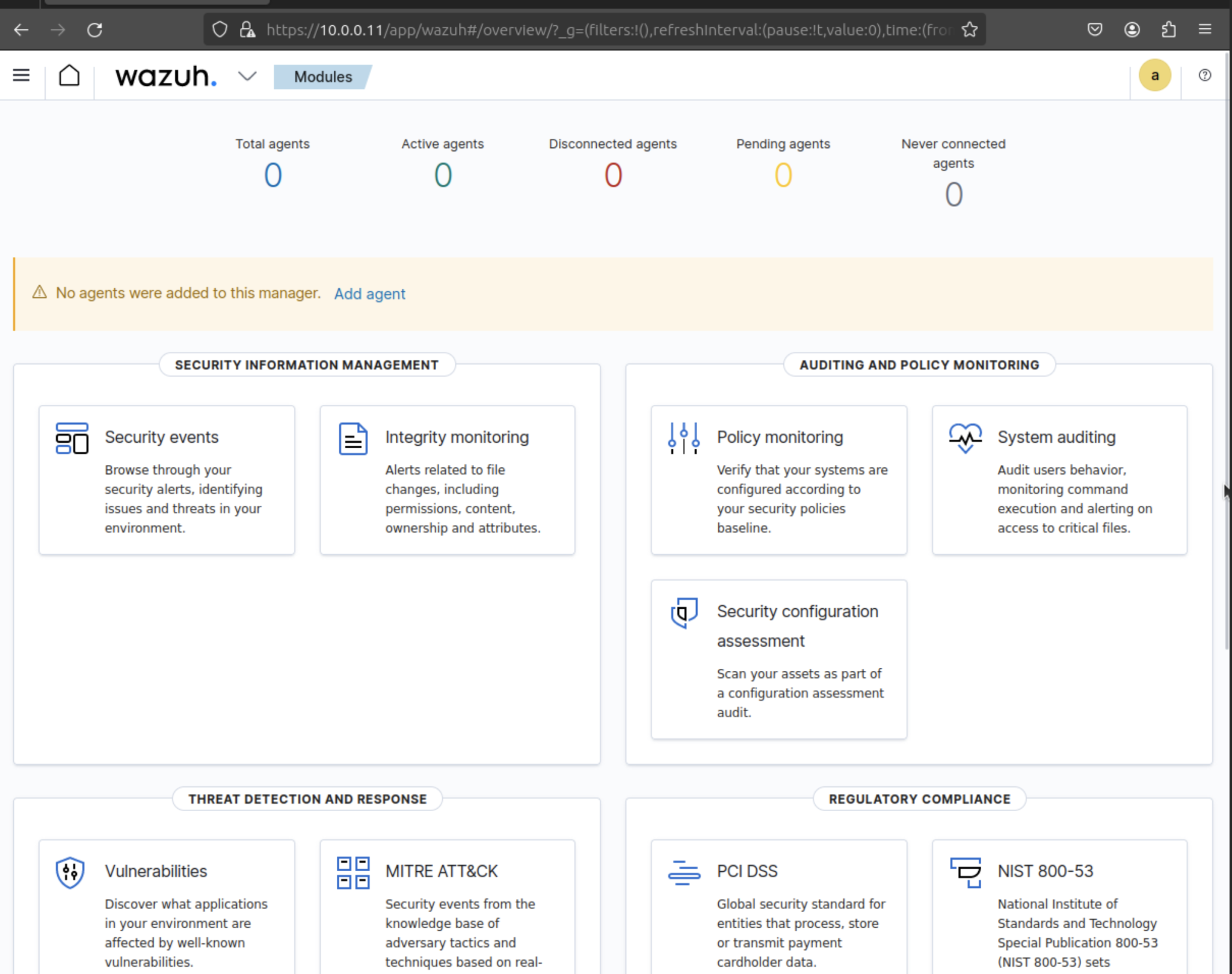Click the Wazuh home icon
Viewport: 1232px width, 974px height.
click(69, 75)
